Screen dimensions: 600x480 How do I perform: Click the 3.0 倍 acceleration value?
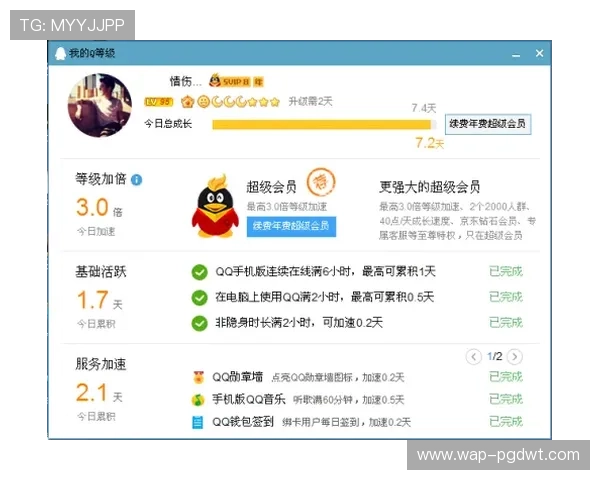pos(99,207)
